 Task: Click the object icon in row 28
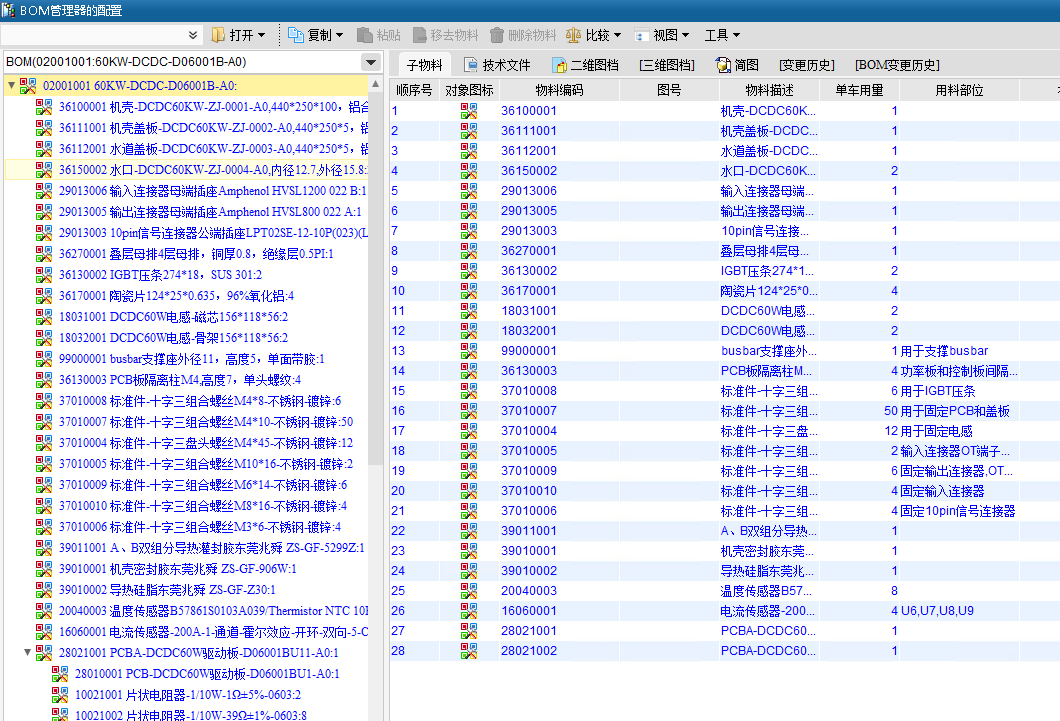pos(469,651)
